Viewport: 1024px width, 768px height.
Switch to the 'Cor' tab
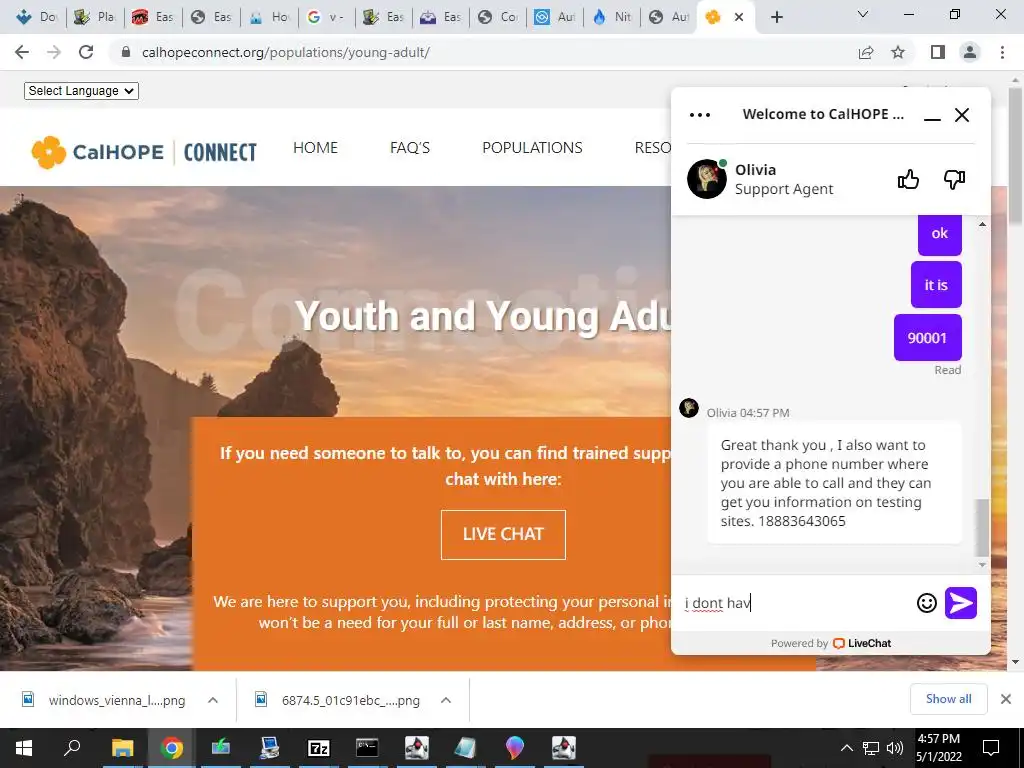click(498, 17)
